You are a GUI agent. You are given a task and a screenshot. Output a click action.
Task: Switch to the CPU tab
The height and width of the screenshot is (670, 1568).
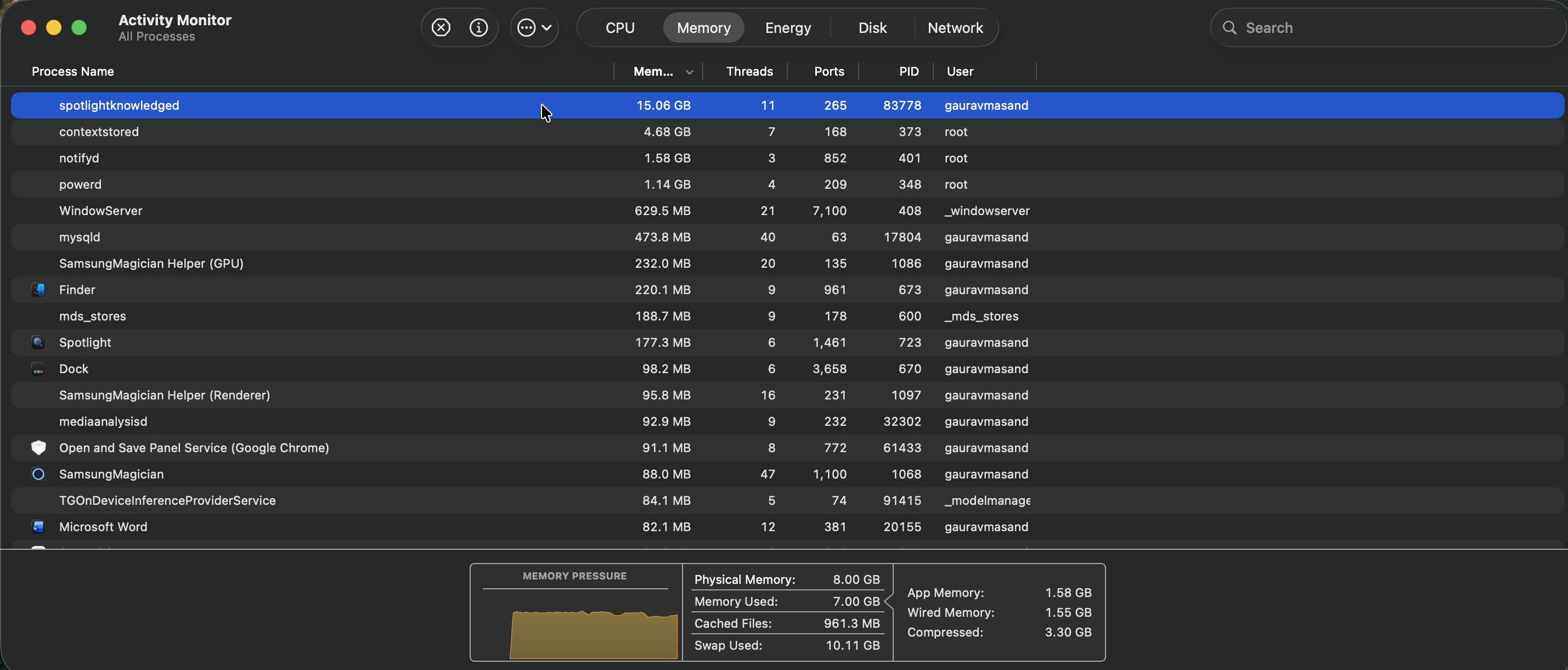pos(619,27)
